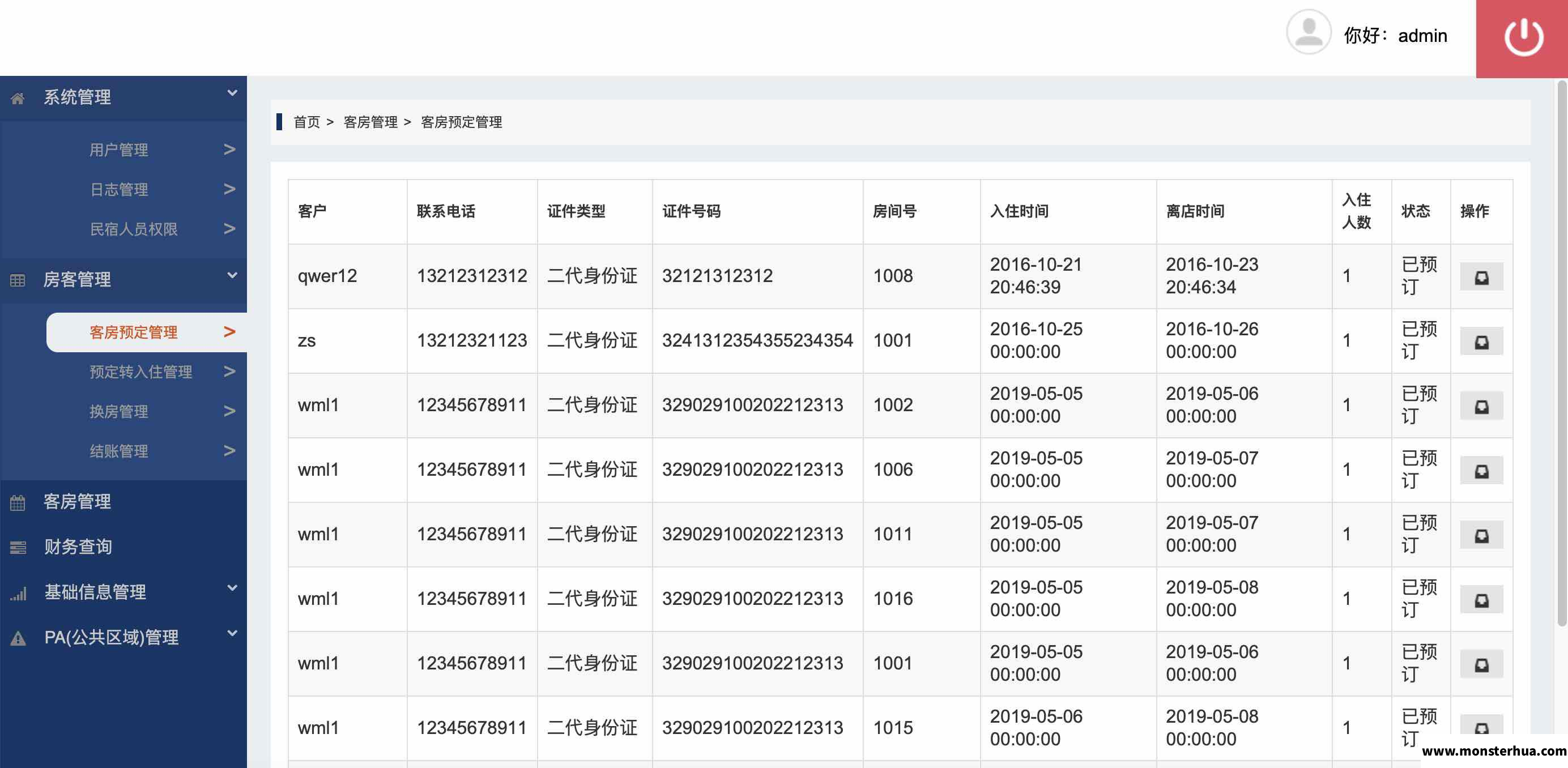Click the vertical page scrollbar
Screen dimensions: 1568x768
click(1561, 353)
